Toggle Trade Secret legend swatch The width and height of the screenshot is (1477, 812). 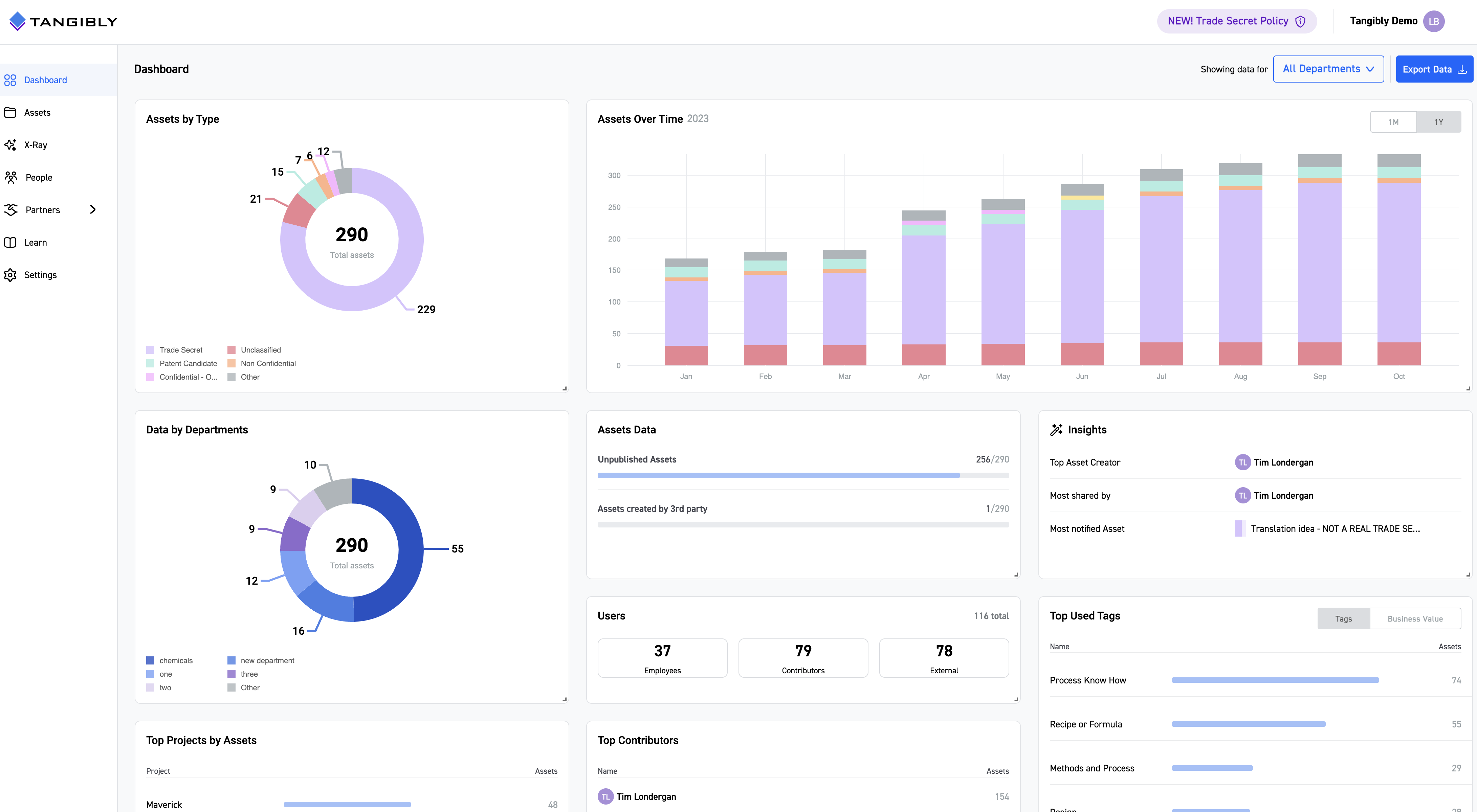click(150, 350)
